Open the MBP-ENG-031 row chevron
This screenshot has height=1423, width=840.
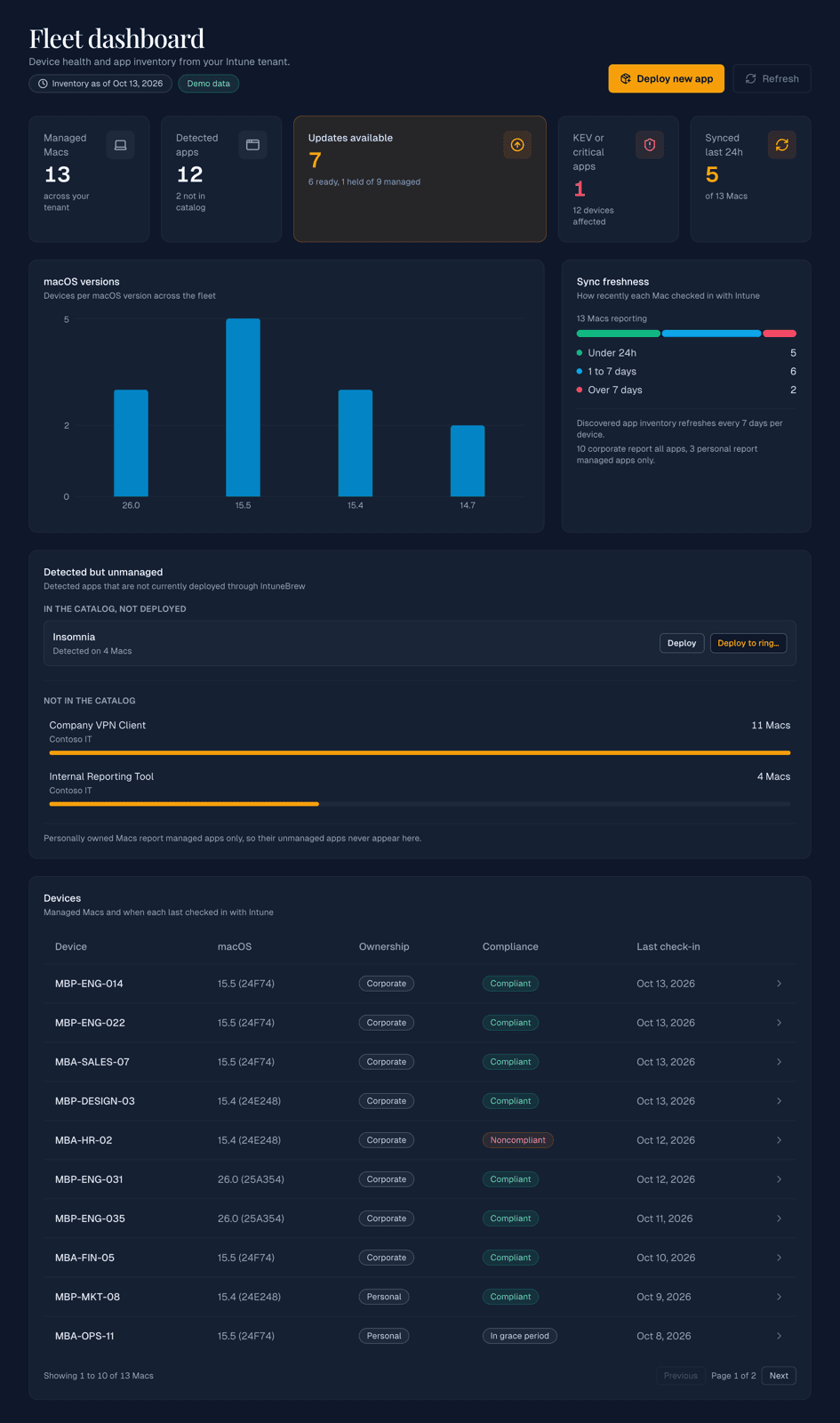coord(779,1179)
